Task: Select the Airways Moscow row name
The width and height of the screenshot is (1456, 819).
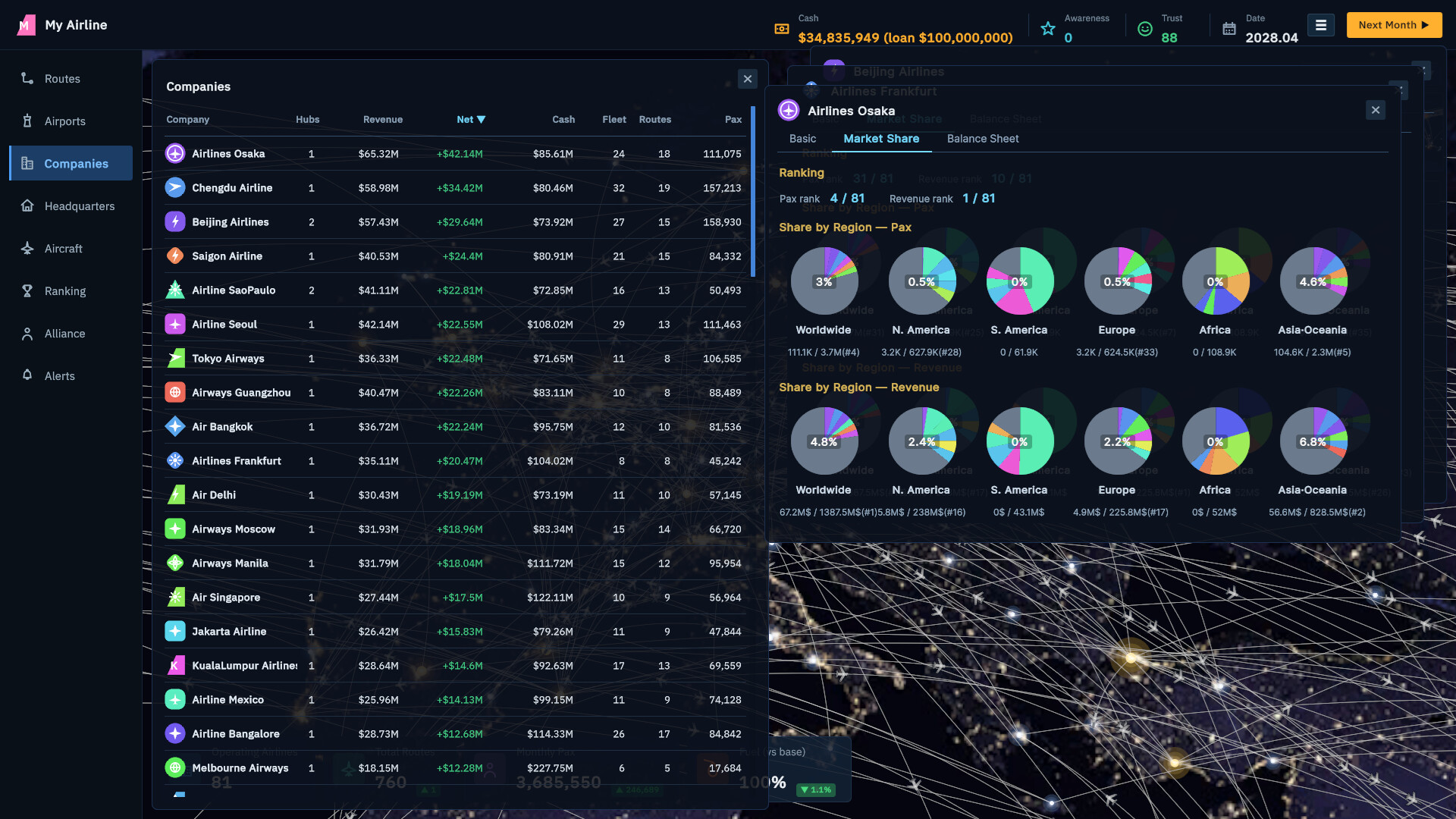Action: coord(234,529)
